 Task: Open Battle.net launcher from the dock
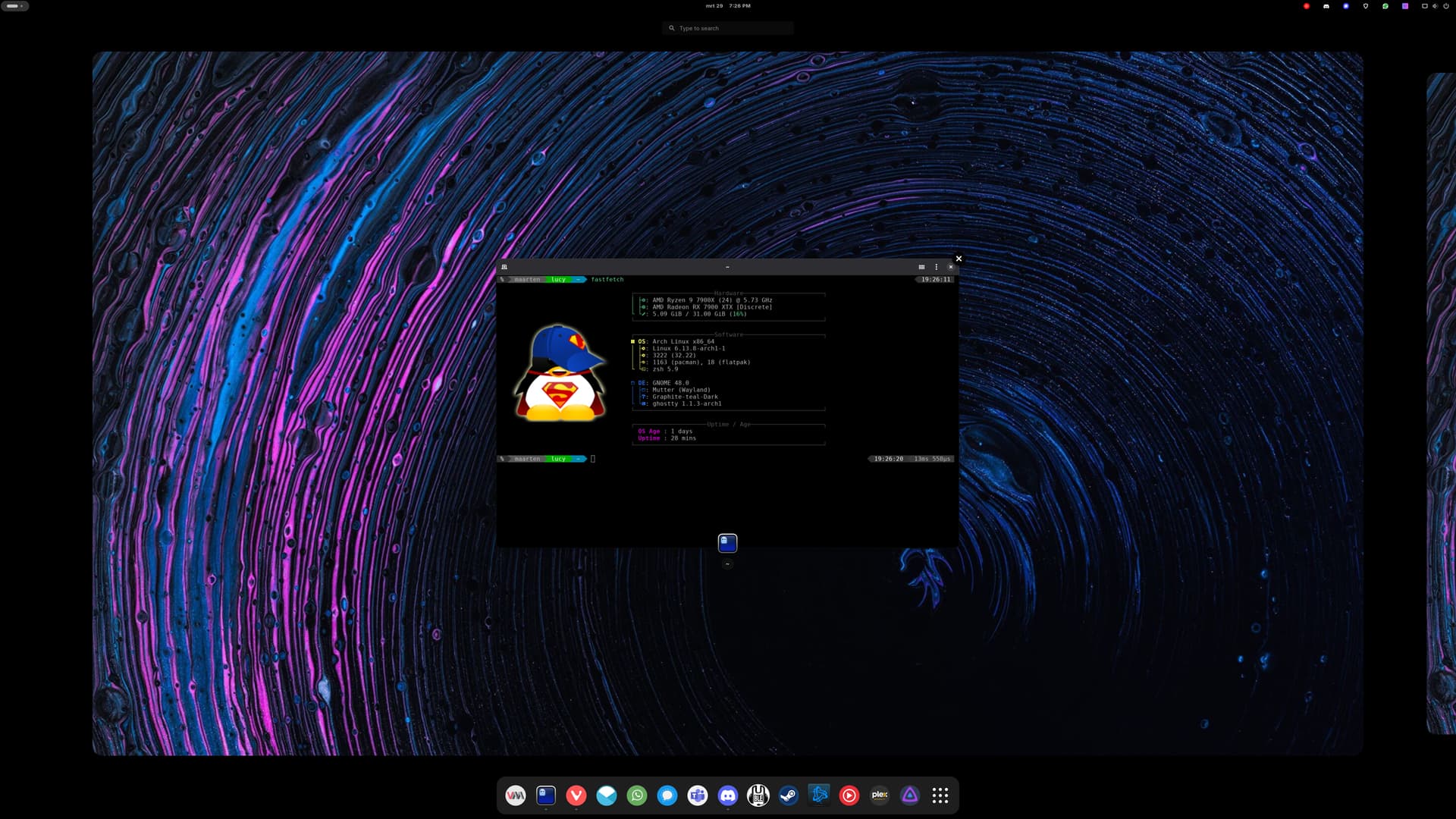click(x=819, y=795)
